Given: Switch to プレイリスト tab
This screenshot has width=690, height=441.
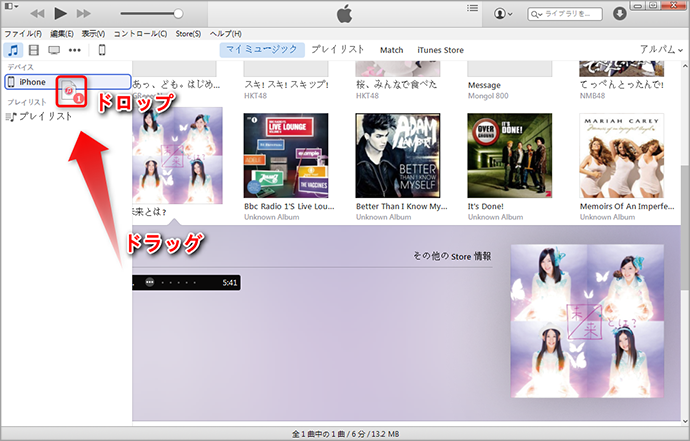Looking at the screenshot, I should coord(338,50).
